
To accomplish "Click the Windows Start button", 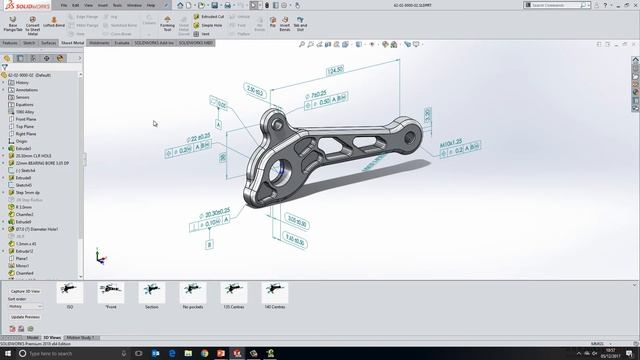I will pos(7,353).
